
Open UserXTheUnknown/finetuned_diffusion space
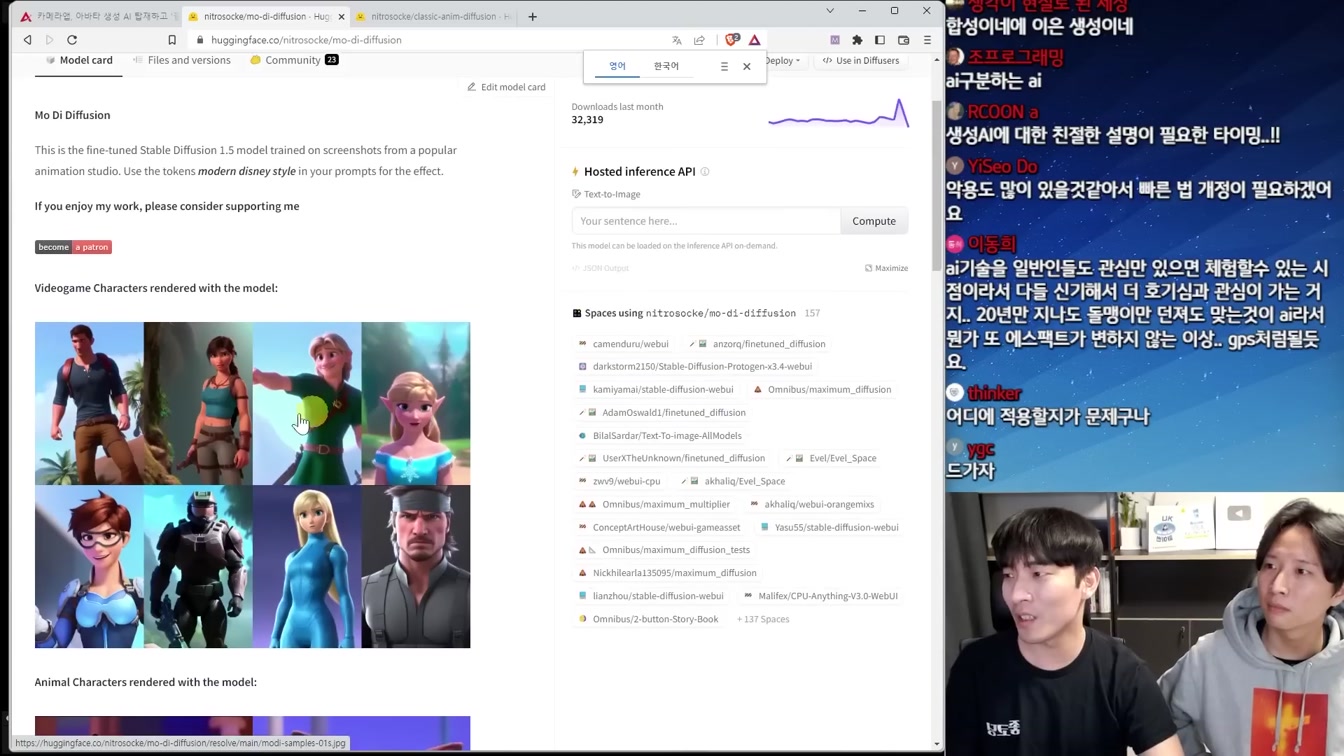[x=672, y=458]
